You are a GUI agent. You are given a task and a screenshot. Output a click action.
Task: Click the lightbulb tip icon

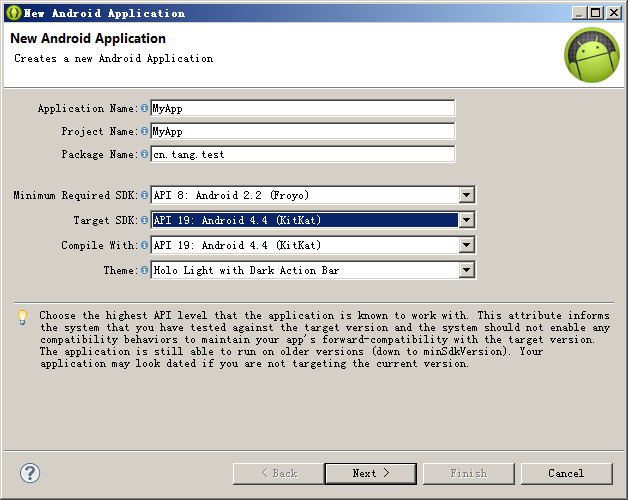tap(23, 317)
